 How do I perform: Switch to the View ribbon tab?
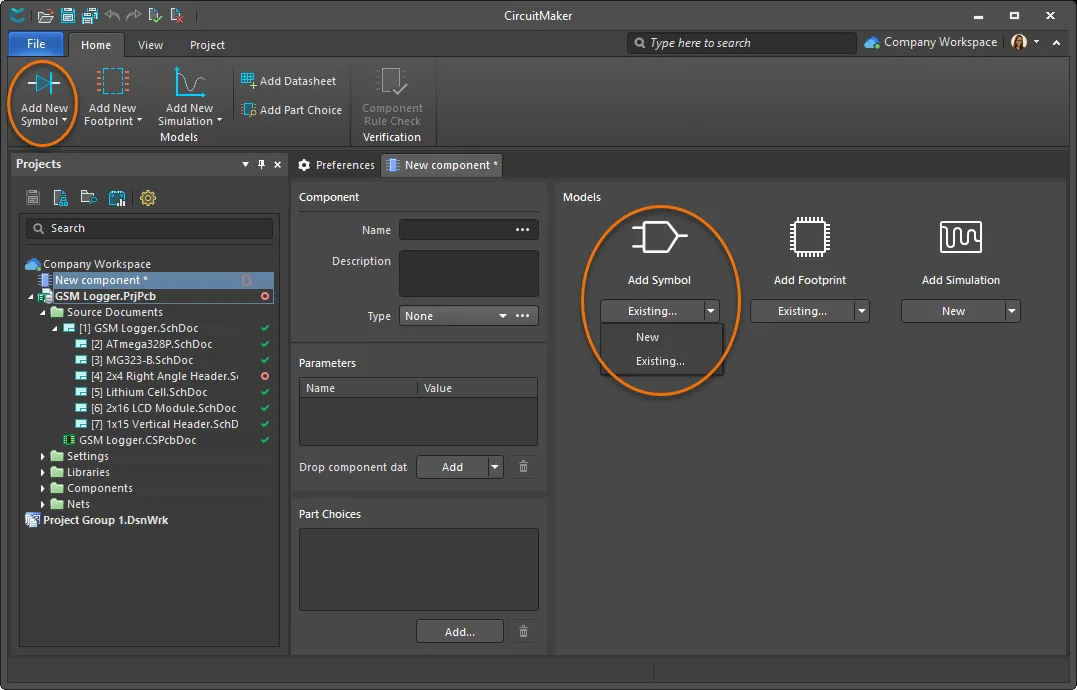tap(150, 45)
